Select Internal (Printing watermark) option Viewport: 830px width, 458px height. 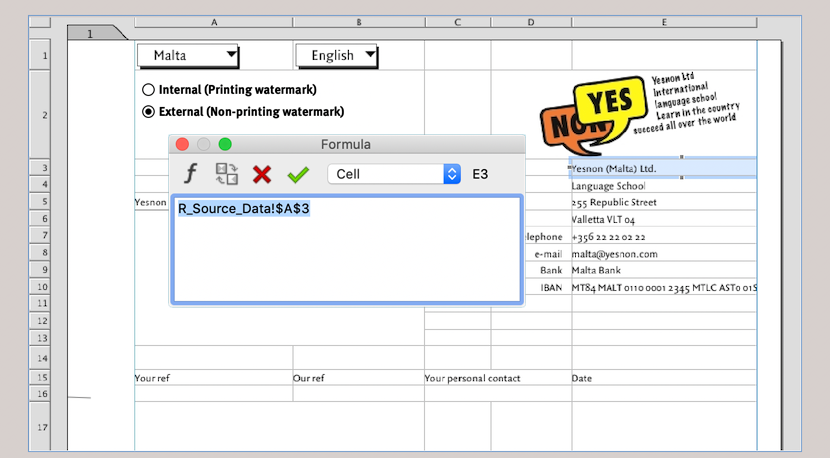click(150, 89)
